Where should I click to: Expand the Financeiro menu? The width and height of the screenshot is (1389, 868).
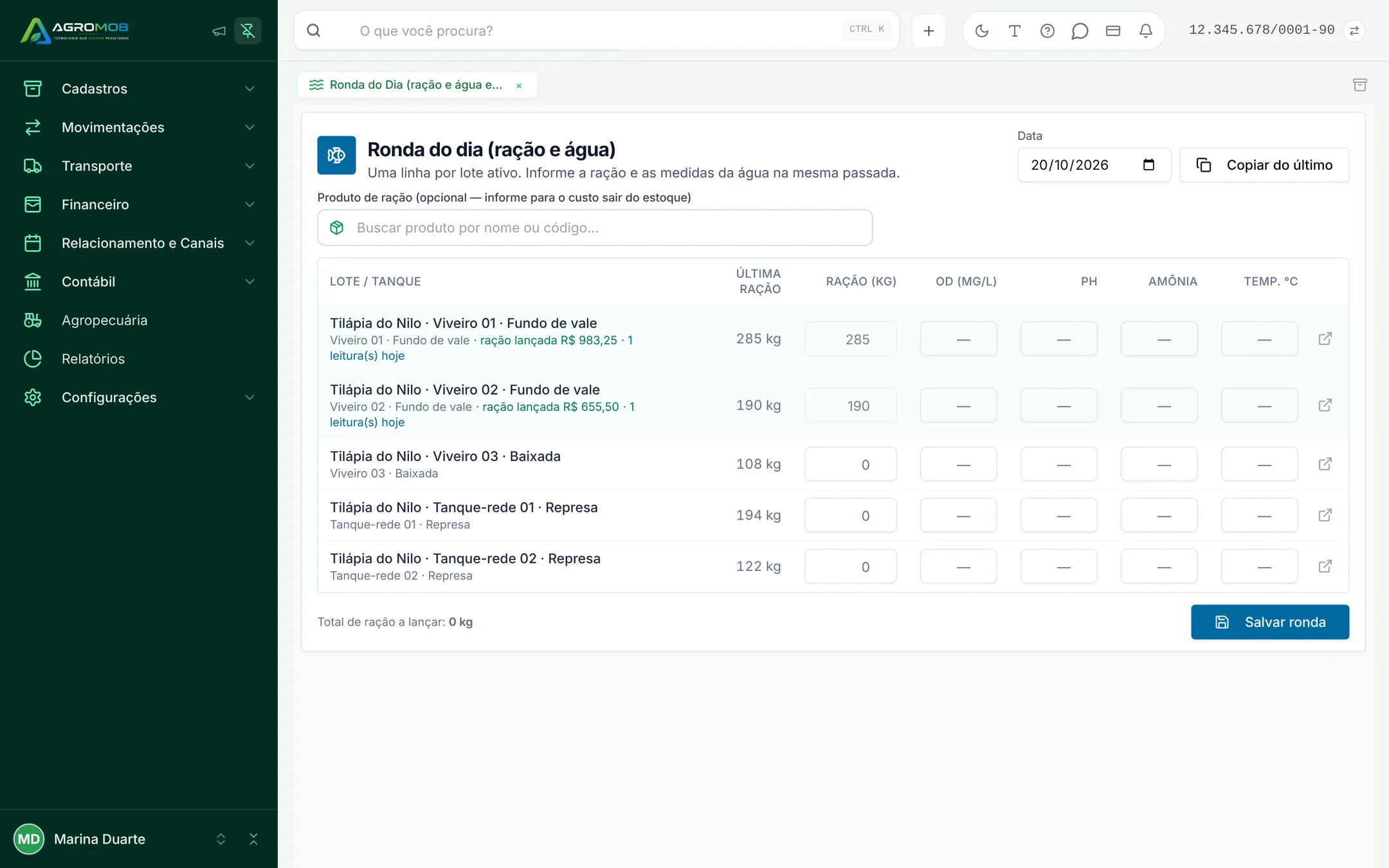(139, 204)
